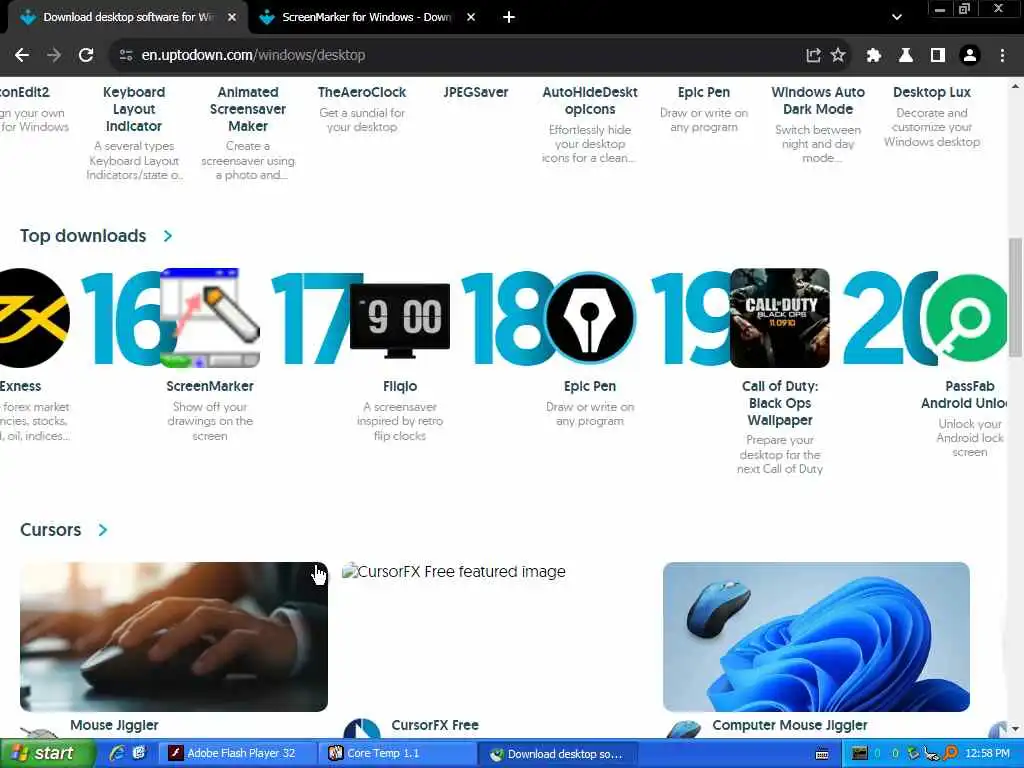Open a new browser tab
The width and height of the screenshot is (1024, 768).
[x=509, y=18]
